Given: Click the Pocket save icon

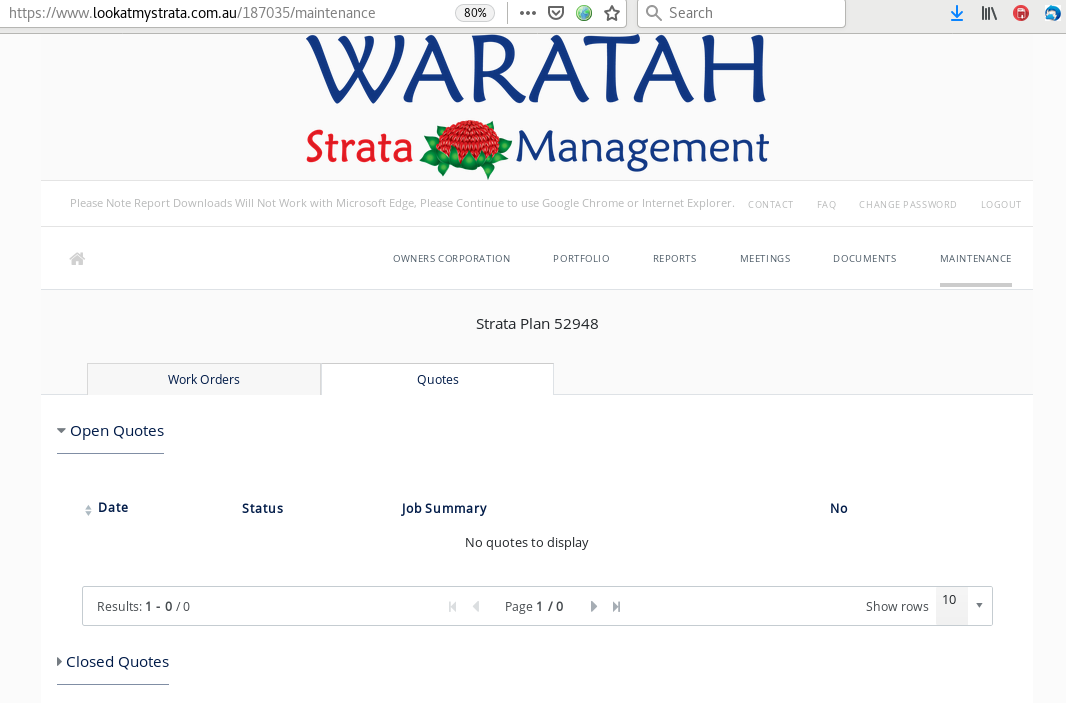Looking at the screenshot, I should click(556, 13).
